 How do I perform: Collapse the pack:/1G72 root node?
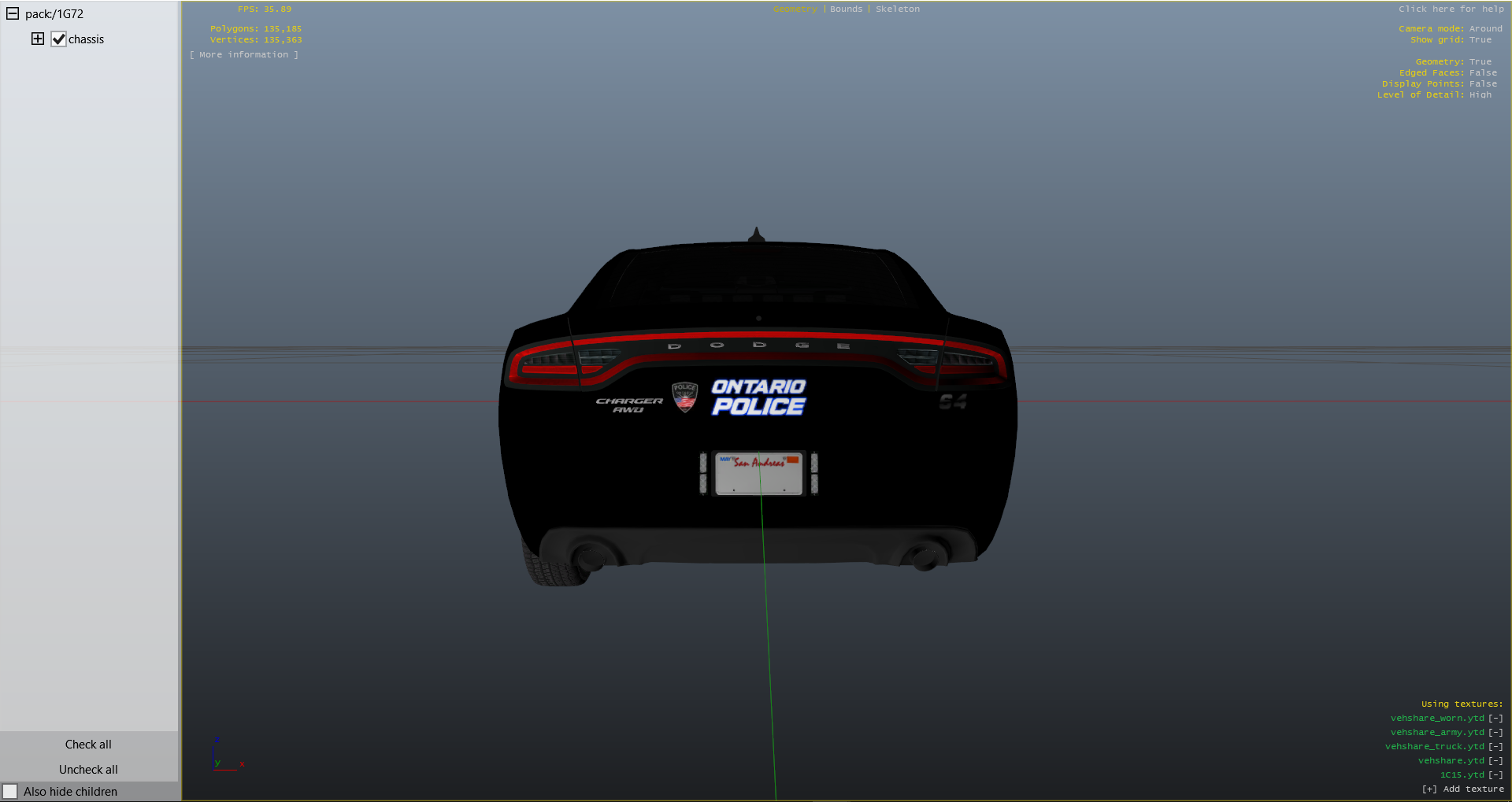point(13,13)
